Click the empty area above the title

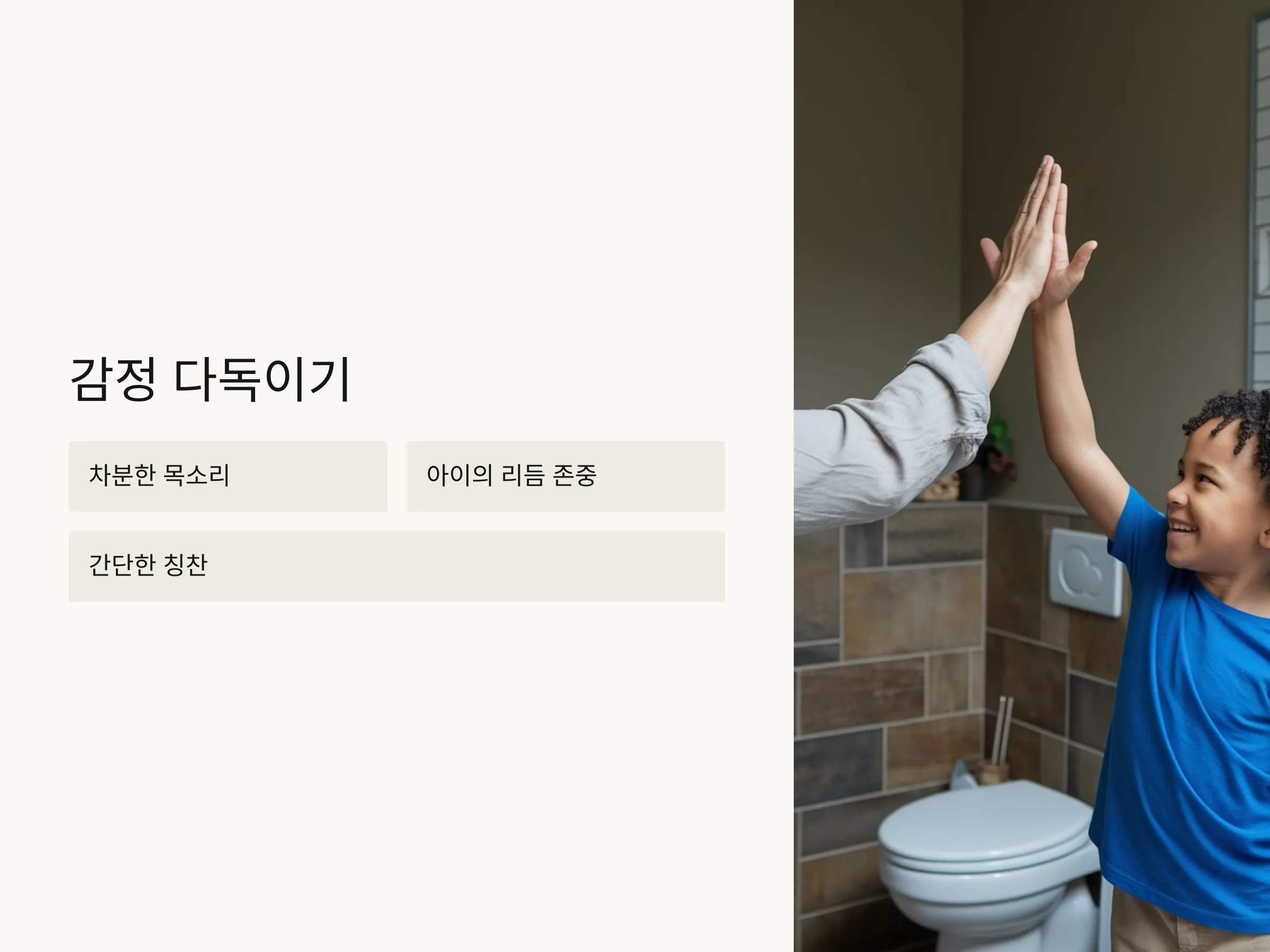(x=396, y=172)
